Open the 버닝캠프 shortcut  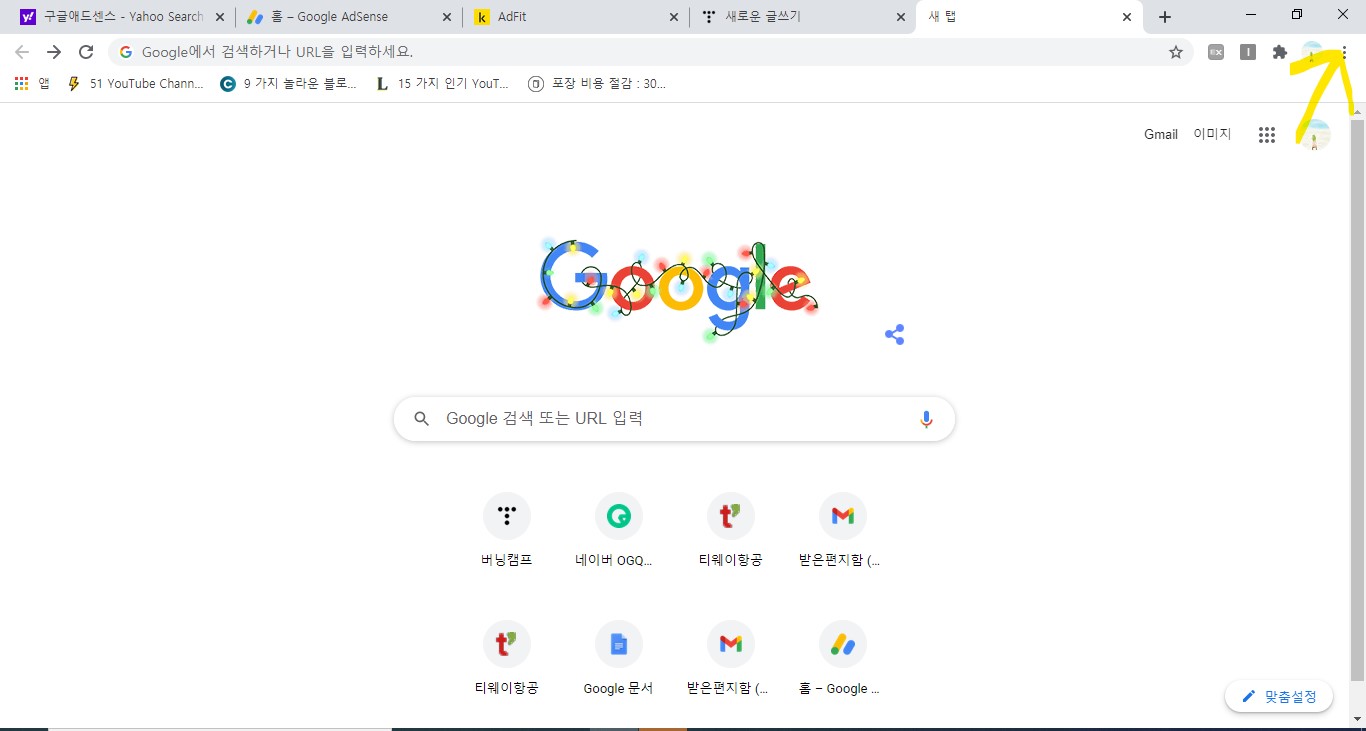pyautogui.click(x=507, y=530)
